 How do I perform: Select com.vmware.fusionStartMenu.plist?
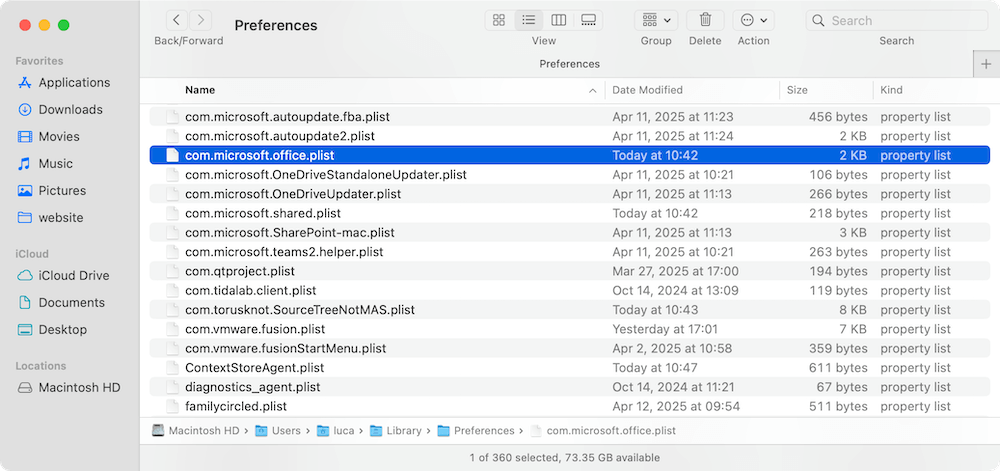(570, 349)
